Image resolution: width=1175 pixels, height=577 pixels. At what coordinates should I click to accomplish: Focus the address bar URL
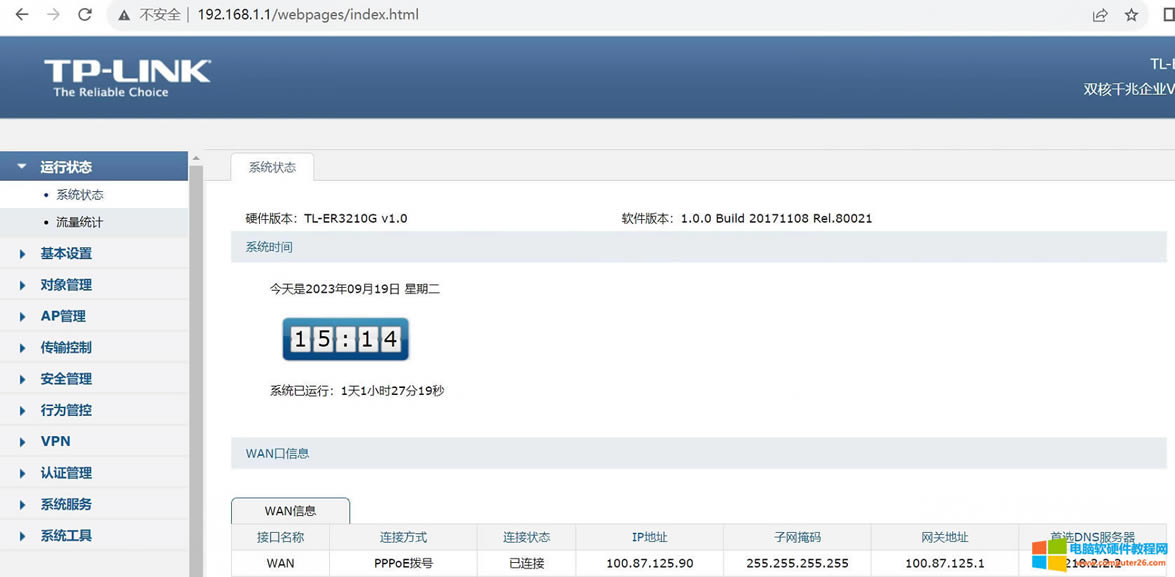pos(308,14)
